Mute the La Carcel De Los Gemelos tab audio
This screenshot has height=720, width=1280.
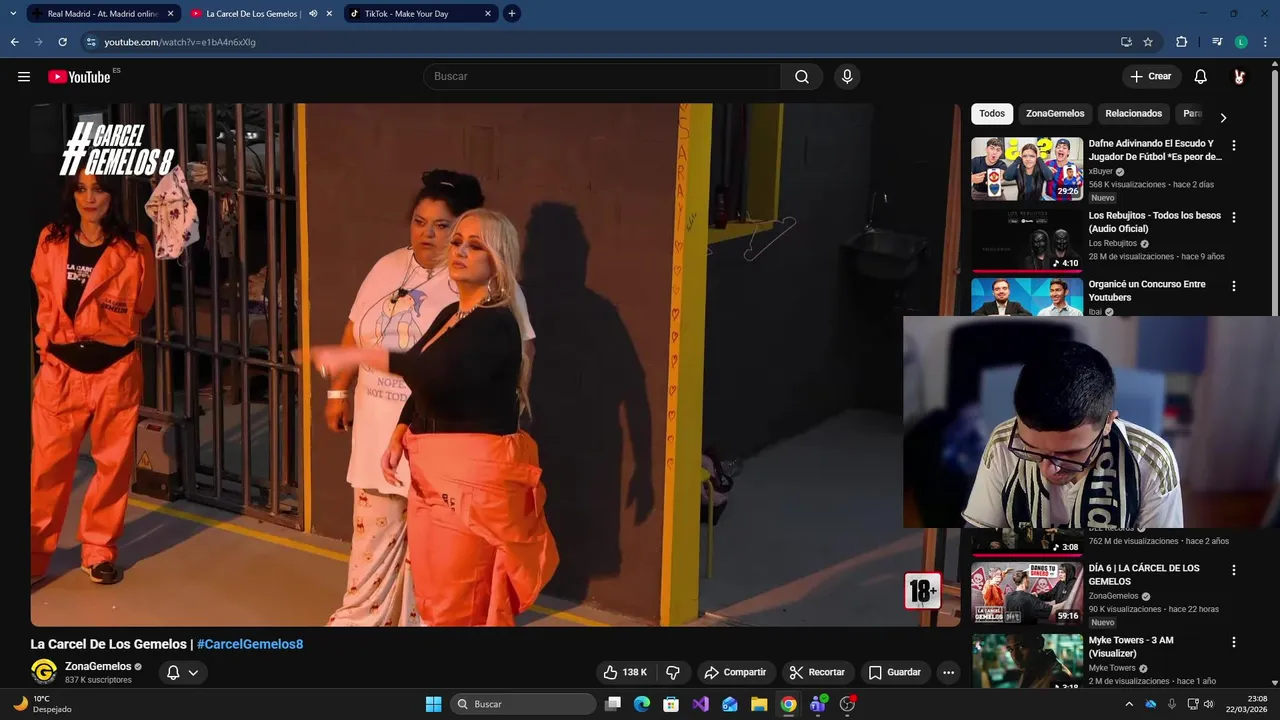click(314, 14)
